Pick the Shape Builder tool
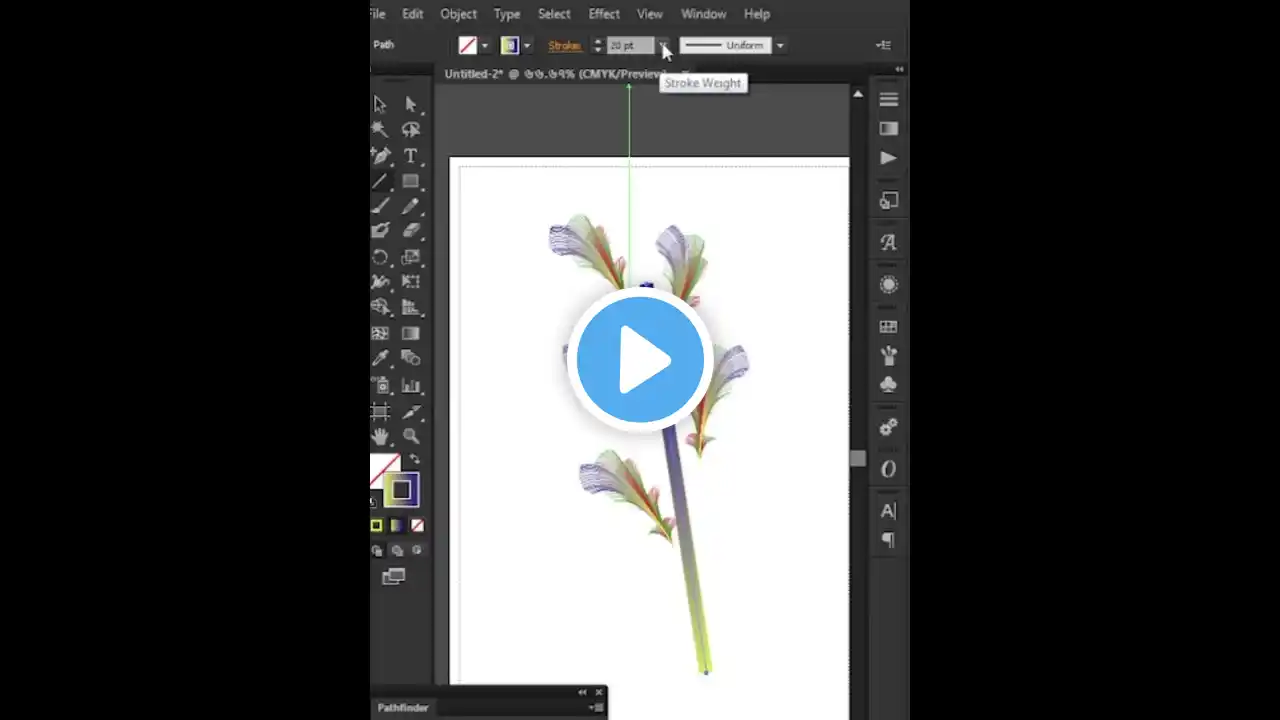 pyautogui.click(x=380, y=307)
